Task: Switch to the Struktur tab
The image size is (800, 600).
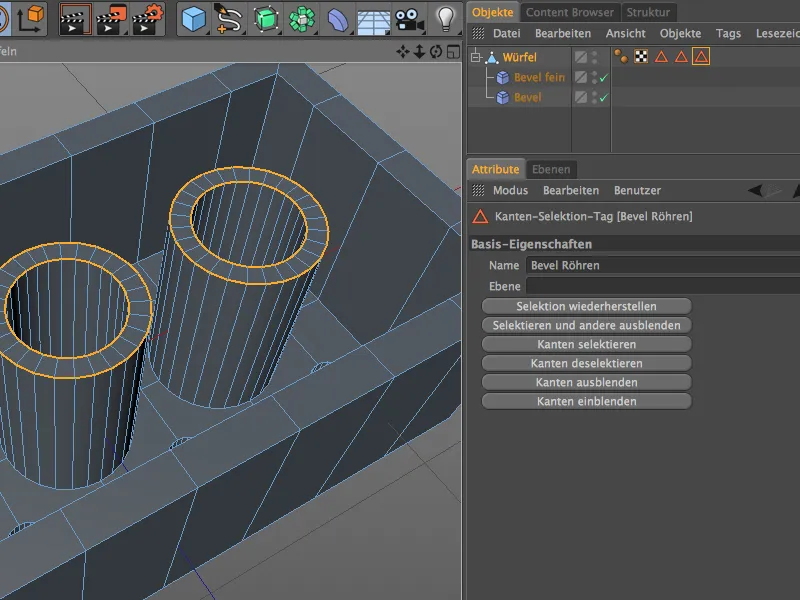Action: point(648,12)
